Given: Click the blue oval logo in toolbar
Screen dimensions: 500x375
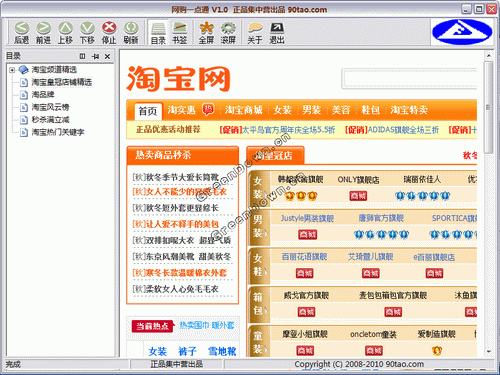Looking at the screenshot, I should click(x=462, y=32).
